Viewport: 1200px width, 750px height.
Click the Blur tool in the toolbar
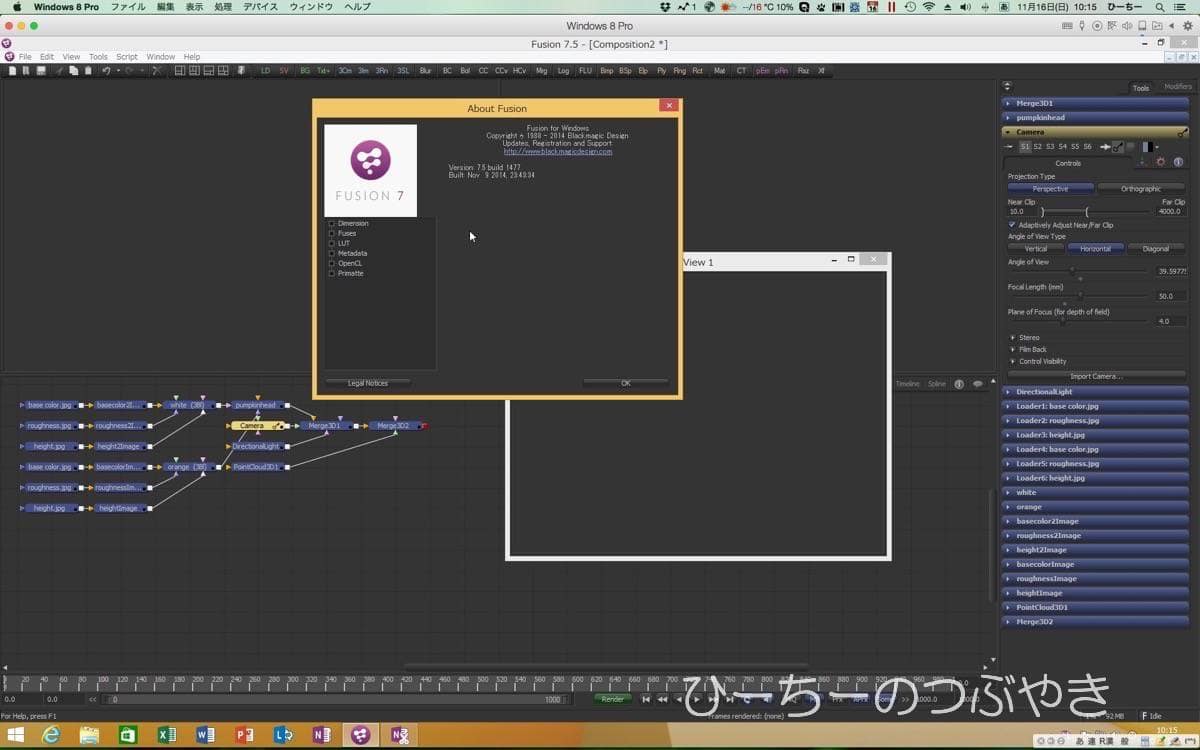pyautogui.click(x=425, y=71)
